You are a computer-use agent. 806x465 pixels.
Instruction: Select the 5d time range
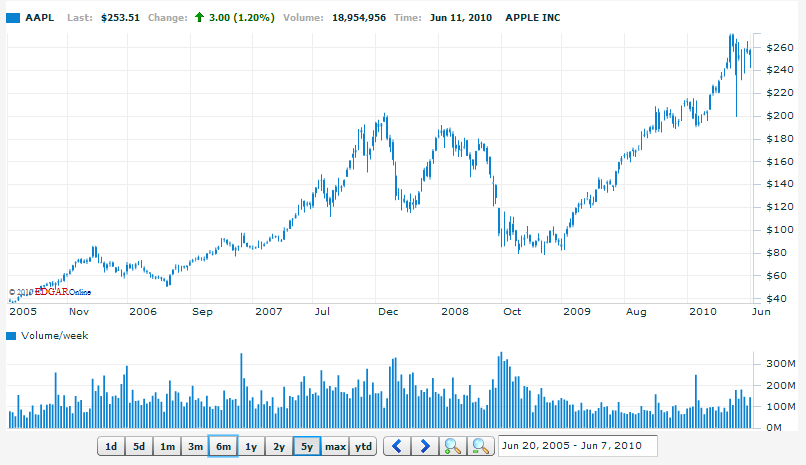[x=139, y=446]
